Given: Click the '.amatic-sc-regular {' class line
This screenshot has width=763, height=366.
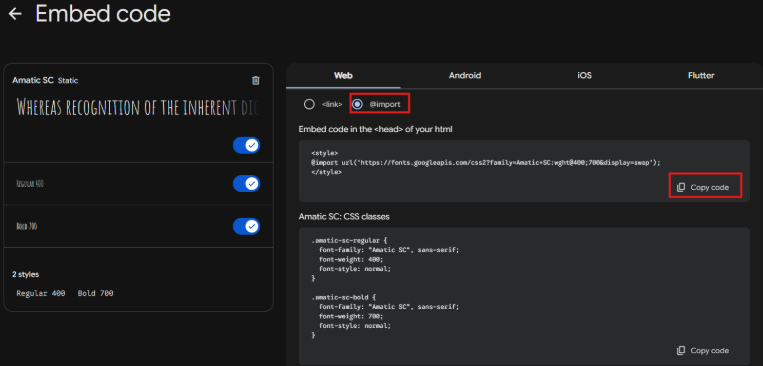Looking at the screenshot, I should coord(349,240).
